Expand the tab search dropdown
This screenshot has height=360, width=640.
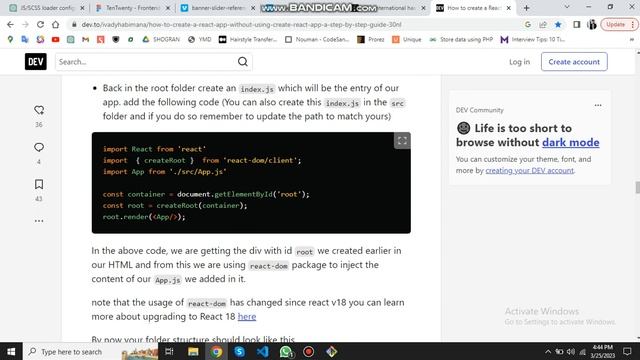567,7
